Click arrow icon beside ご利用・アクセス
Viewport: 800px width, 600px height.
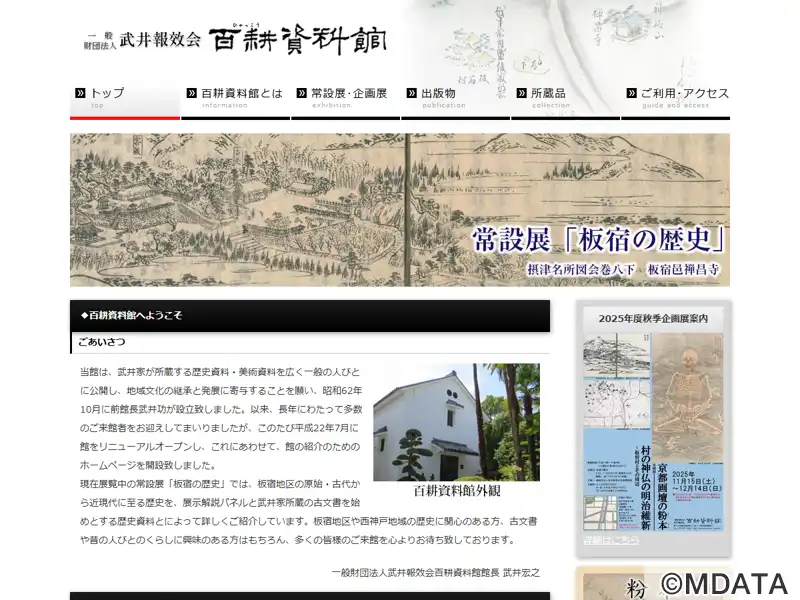[x=632, y=93]
